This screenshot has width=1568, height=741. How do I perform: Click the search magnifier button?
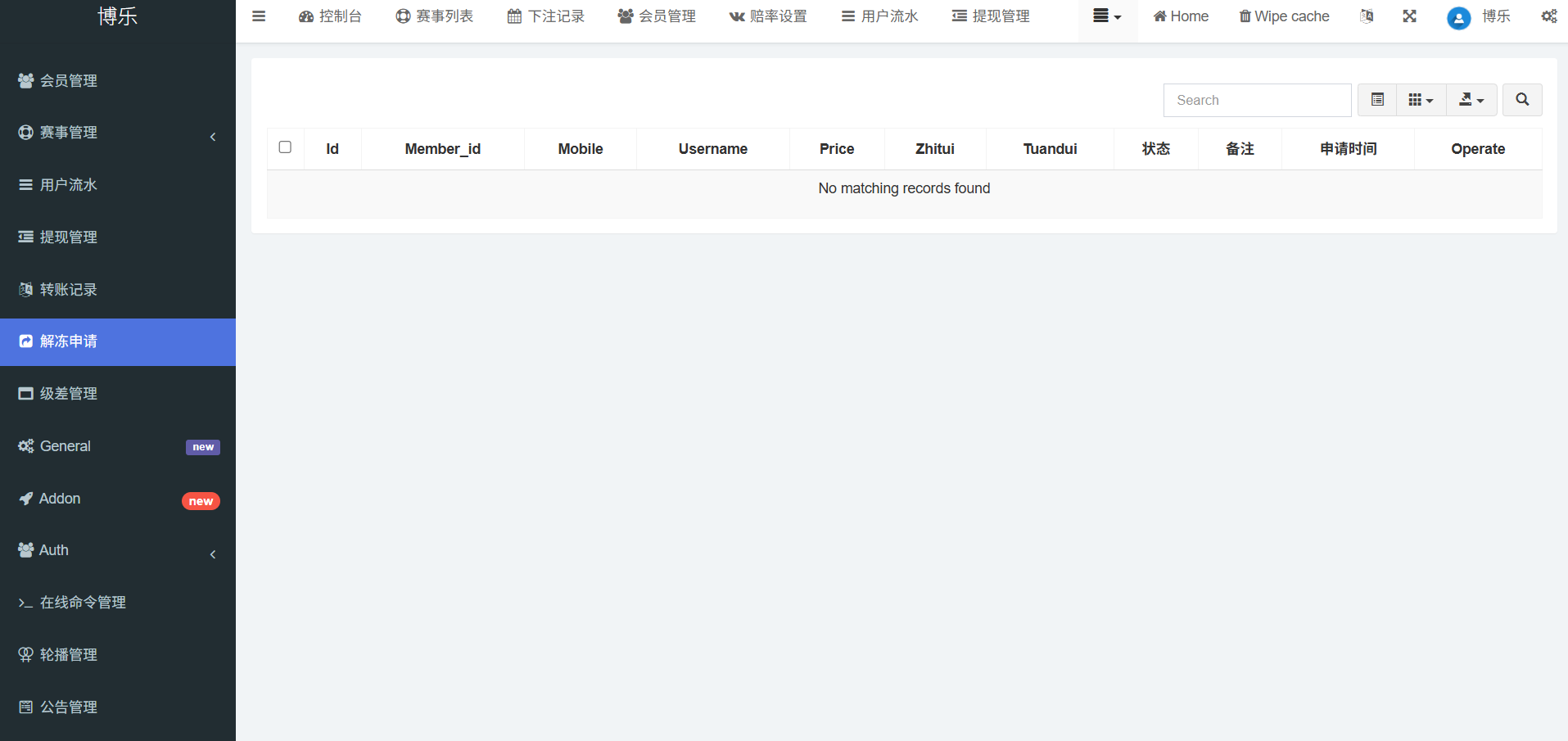tap(1522, 100)
